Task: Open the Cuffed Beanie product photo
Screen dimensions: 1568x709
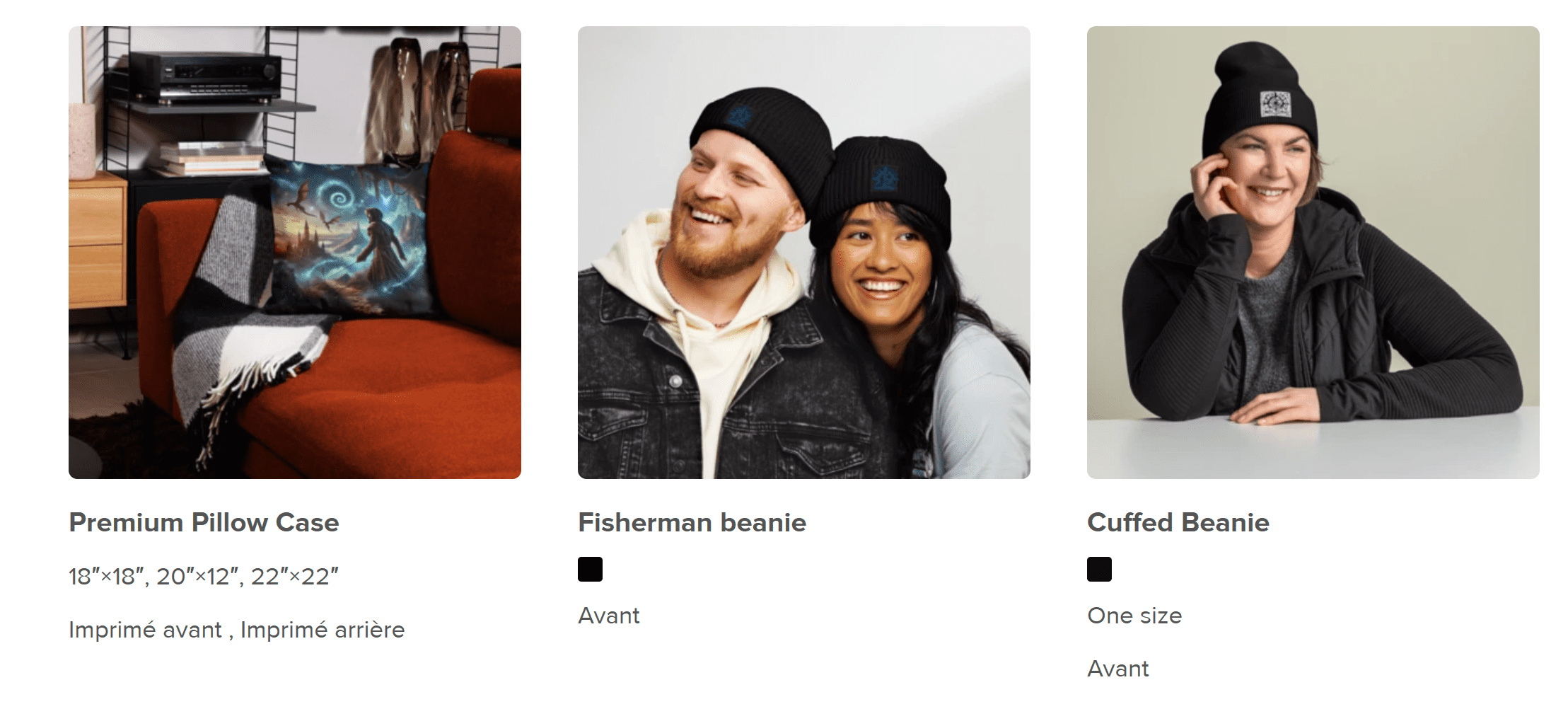Action: [x=1313, y=253]
